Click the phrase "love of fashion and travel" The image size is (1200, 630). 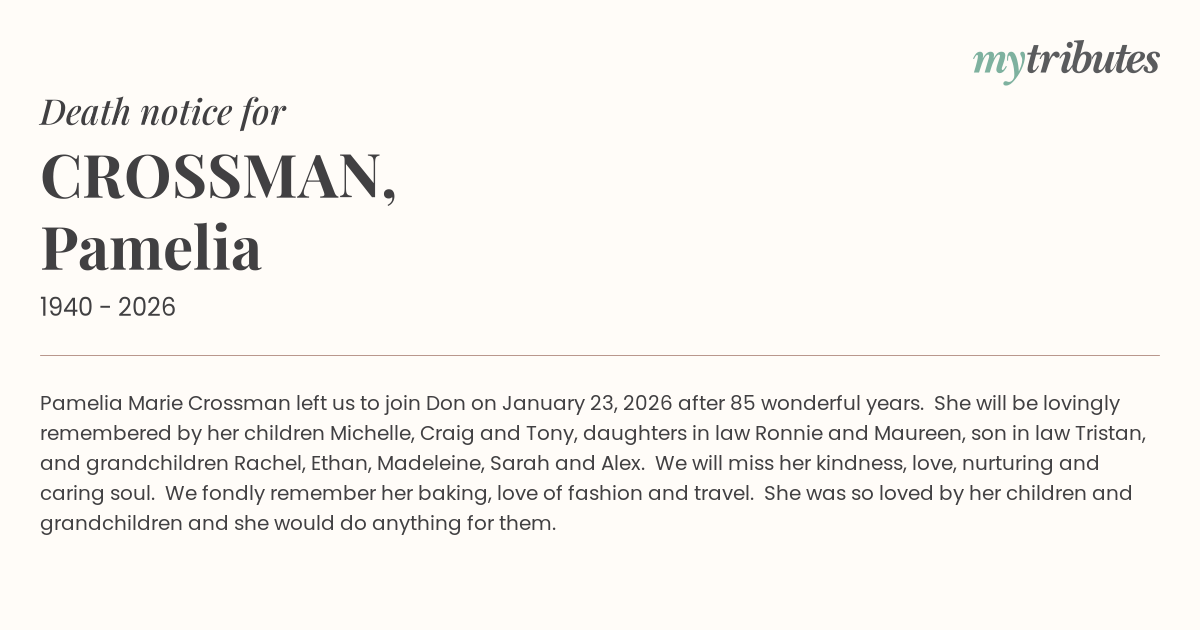(x=621, y=493)
